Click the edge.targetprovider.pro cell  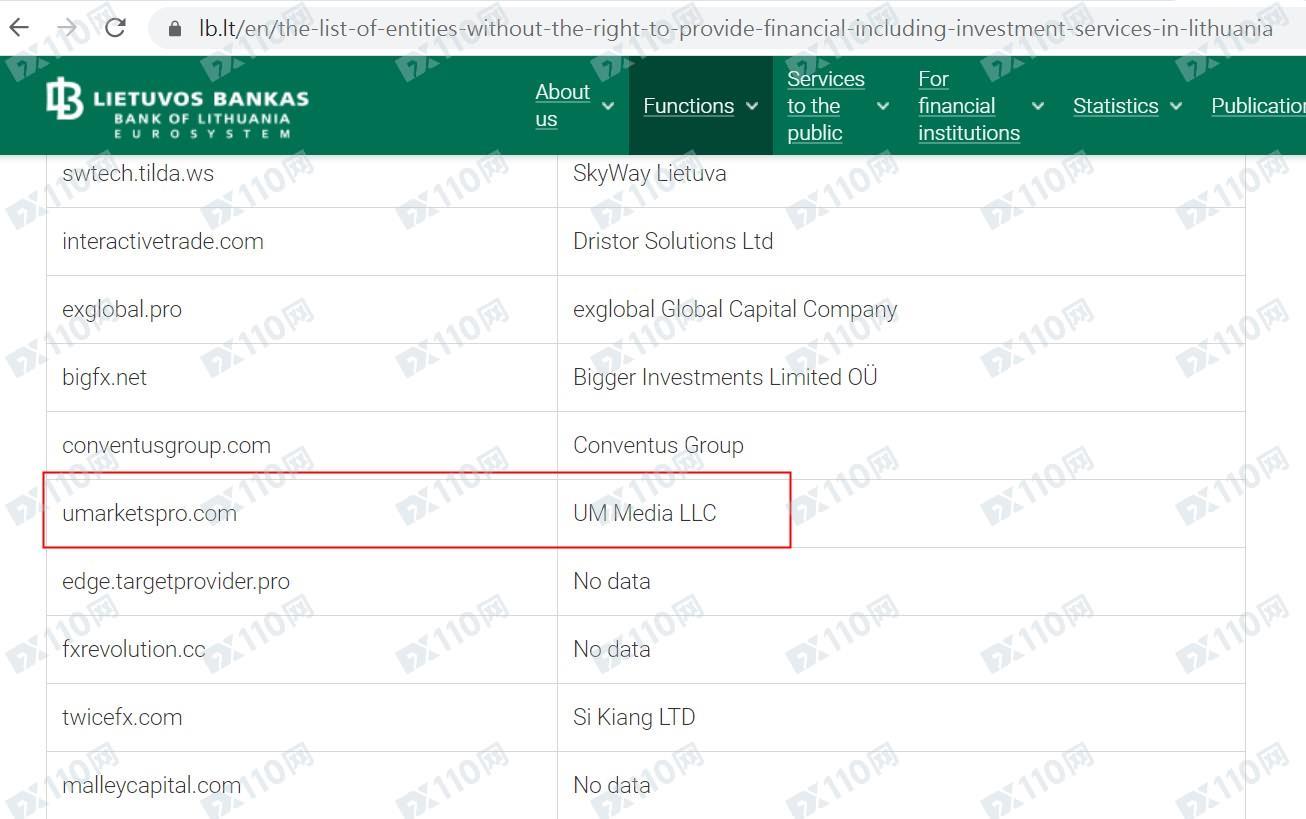pos(302,581)
